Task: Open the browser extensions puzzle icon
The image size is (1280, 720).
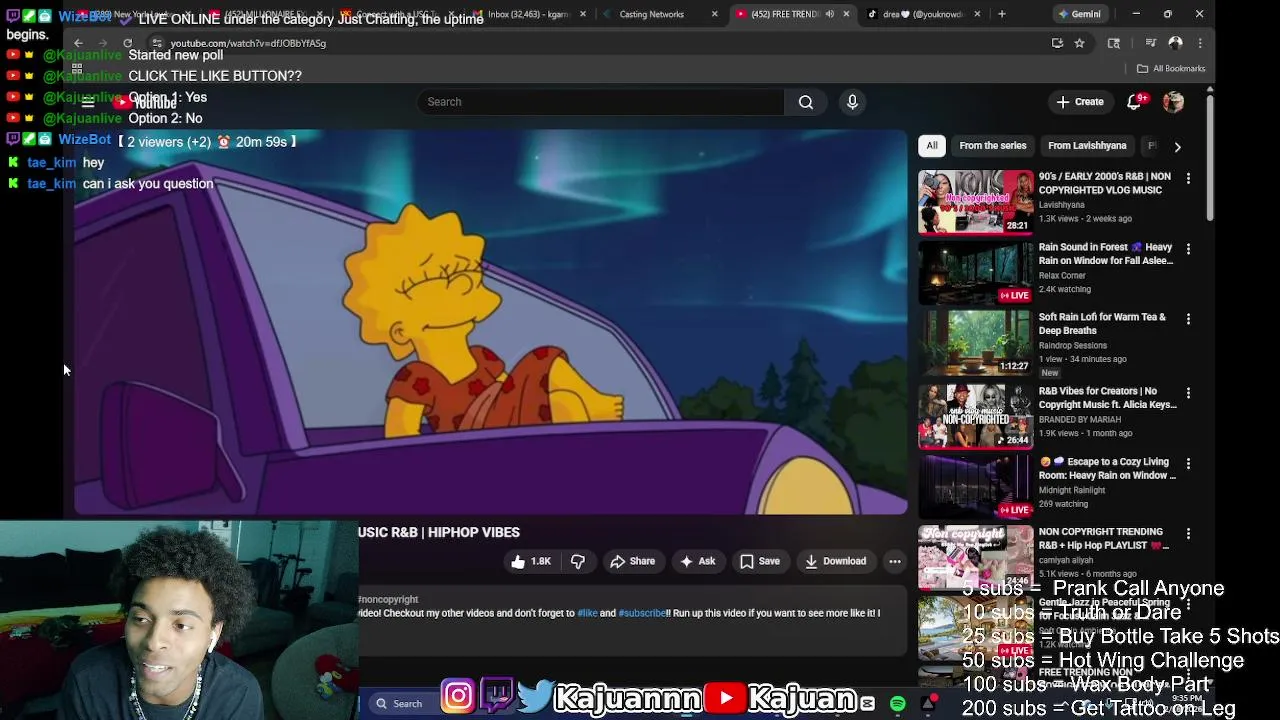Action: pyautogui.click(x=1113, y=43)
